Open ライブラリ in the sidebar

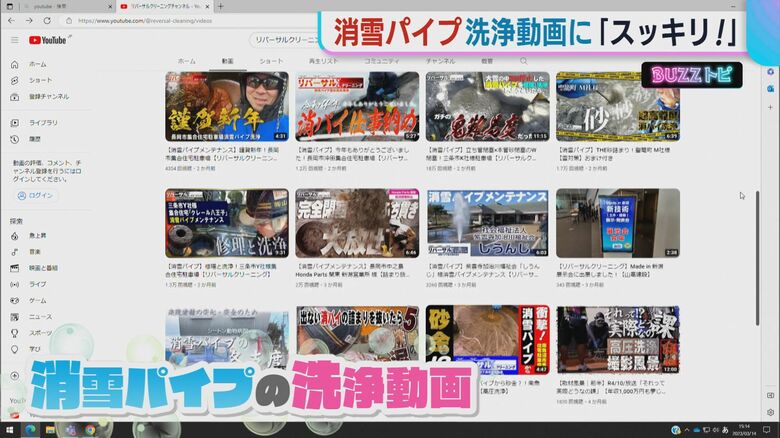click(43, 122)
